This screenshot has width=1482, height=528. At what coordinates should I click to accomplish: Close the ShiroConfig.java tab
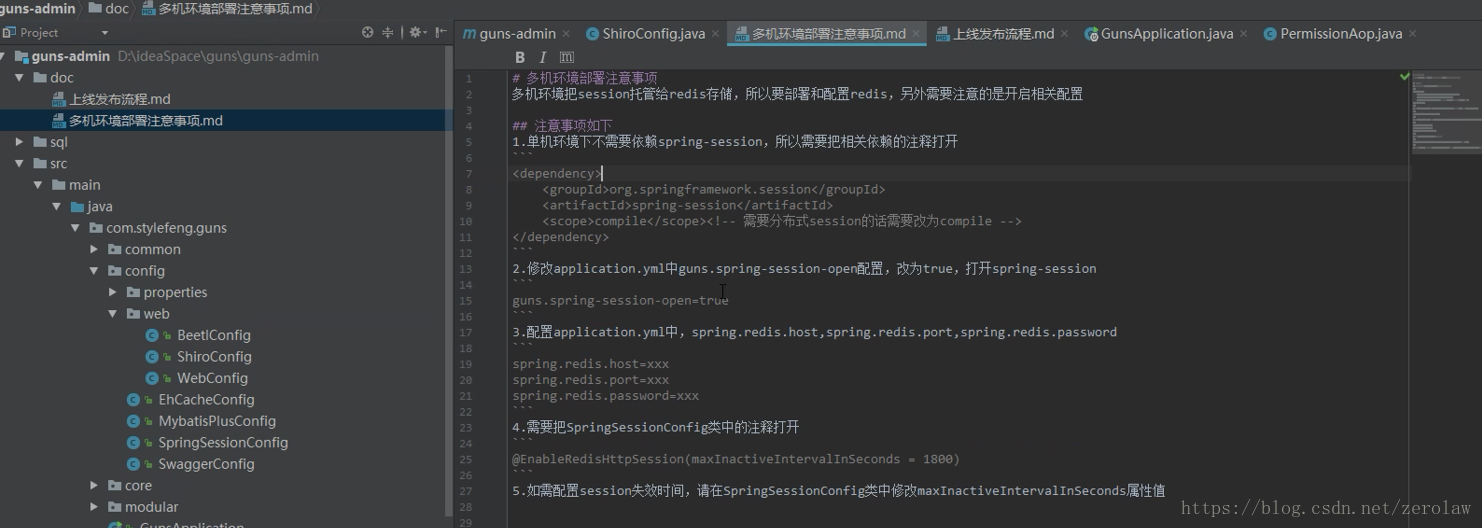coord(715,34)
